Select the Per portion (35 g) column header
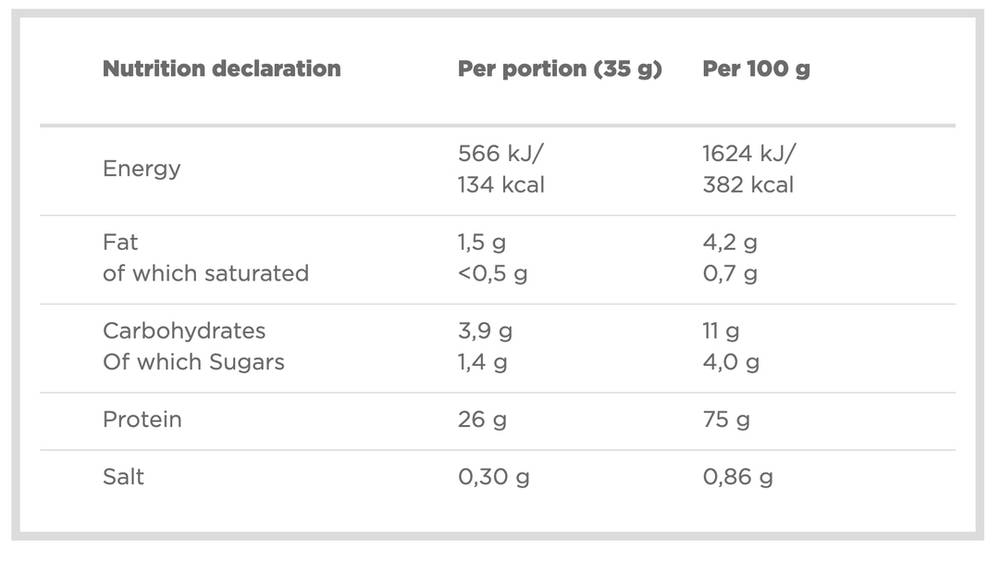This screenshot has width=1000, height=562. [x=559, y=69]
